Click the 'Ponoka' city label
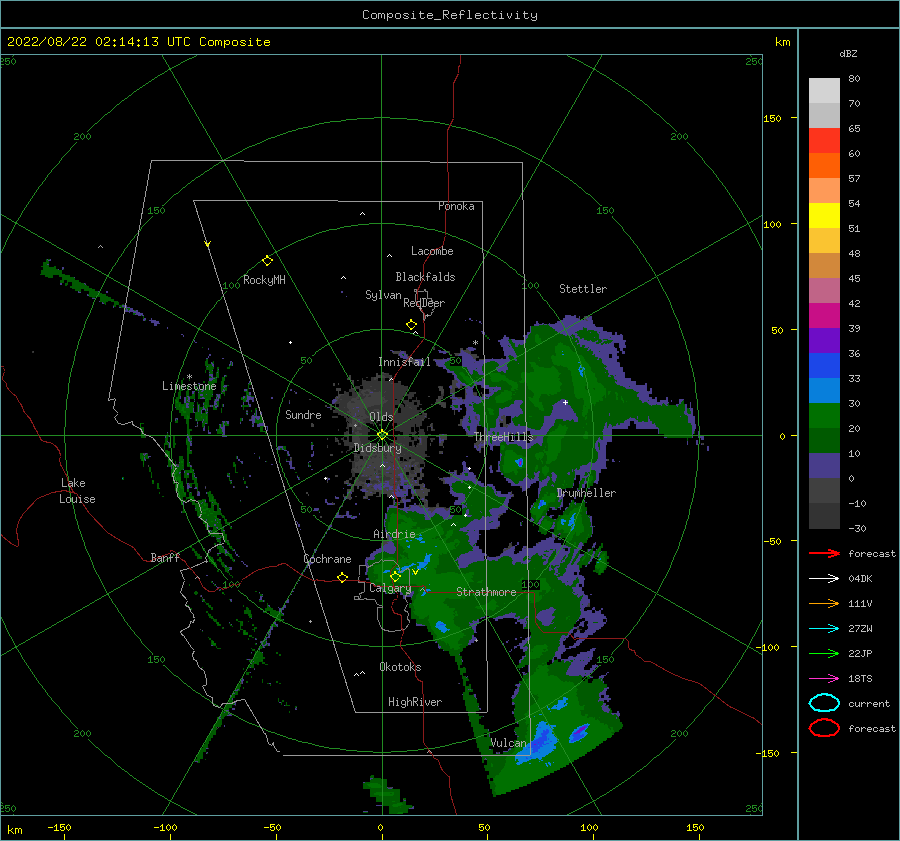 click(456, 206)
